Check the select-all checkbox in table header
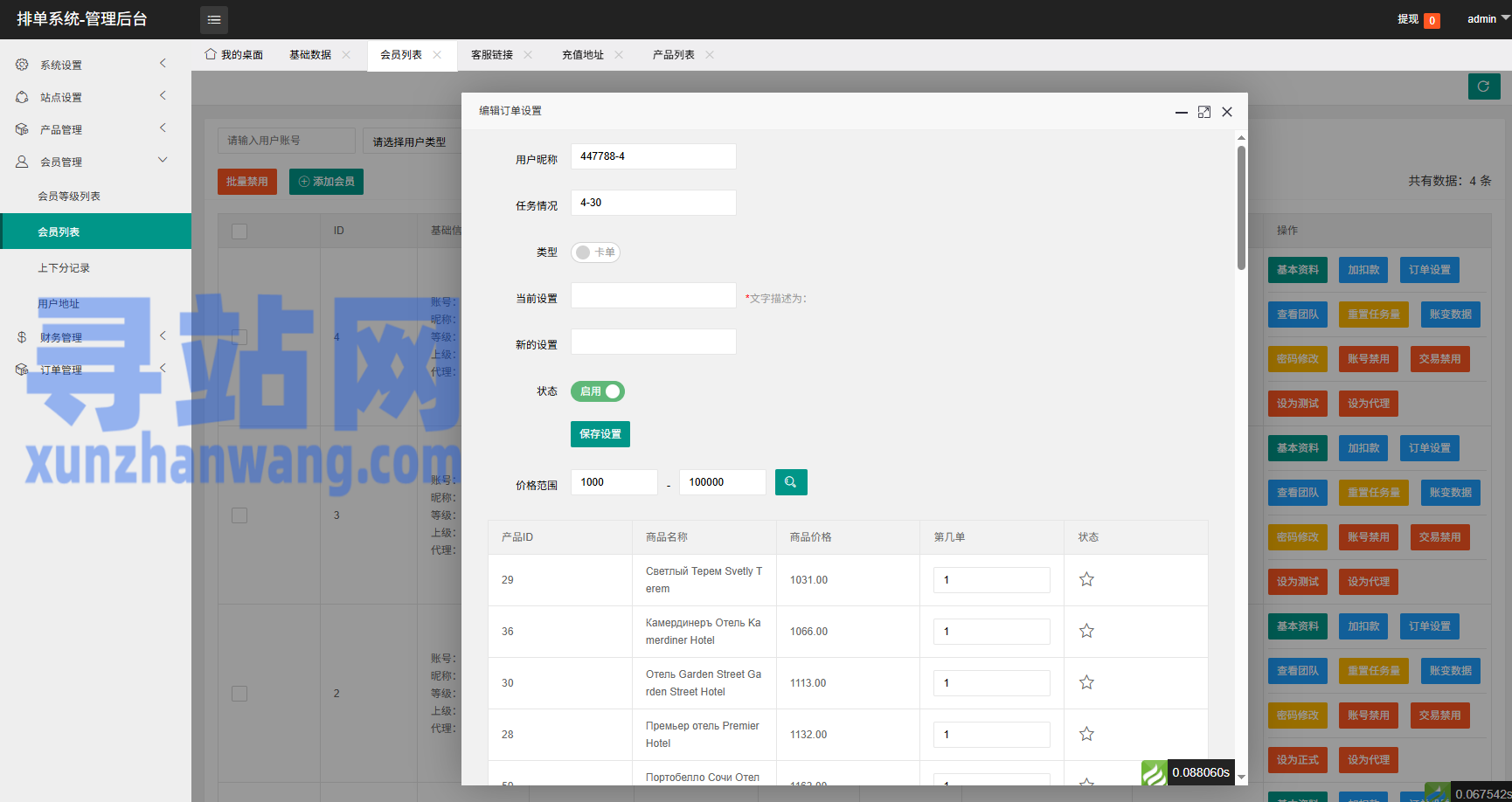The height and width of the screenshot is (802, 1512). click(x=239, y=231)
